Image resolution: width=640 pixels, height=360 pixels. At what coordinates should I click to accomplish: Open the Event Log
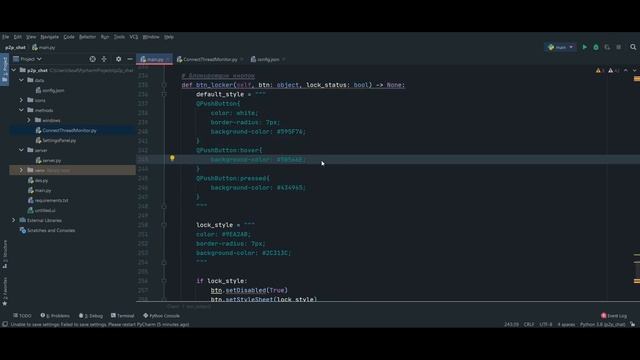click(614, 316)
